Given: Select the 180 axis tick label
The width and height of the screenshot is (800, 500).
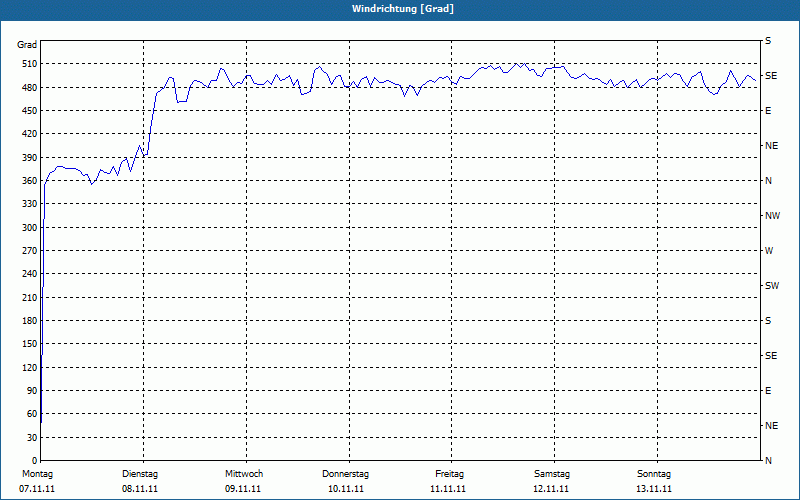Looking at the screenshot, I should pyautogui.click(x=30, y=321).
